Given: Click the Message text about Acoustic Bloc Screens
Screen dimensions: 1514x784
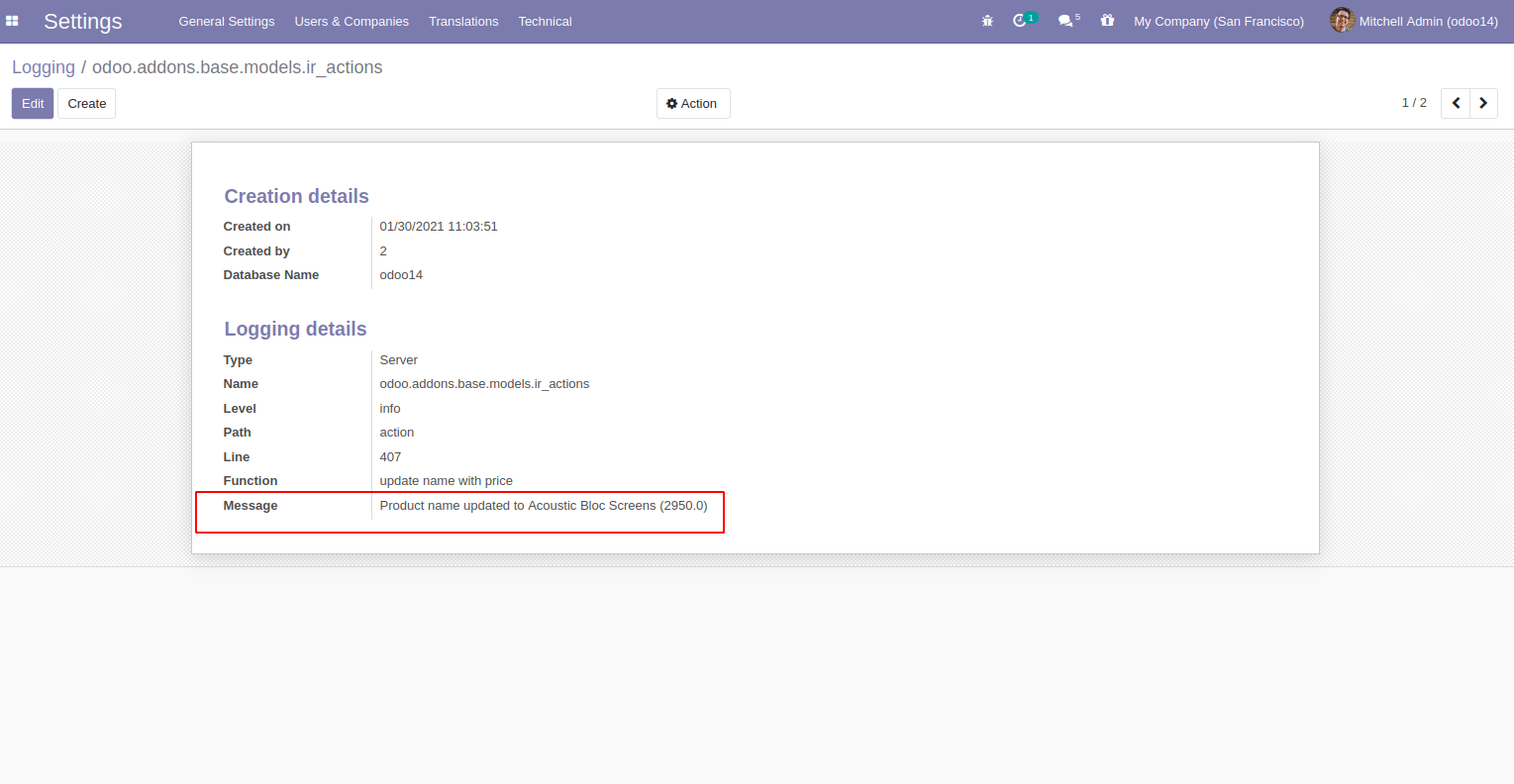Looking at the screenshot, I should click(x=544, y=506).
